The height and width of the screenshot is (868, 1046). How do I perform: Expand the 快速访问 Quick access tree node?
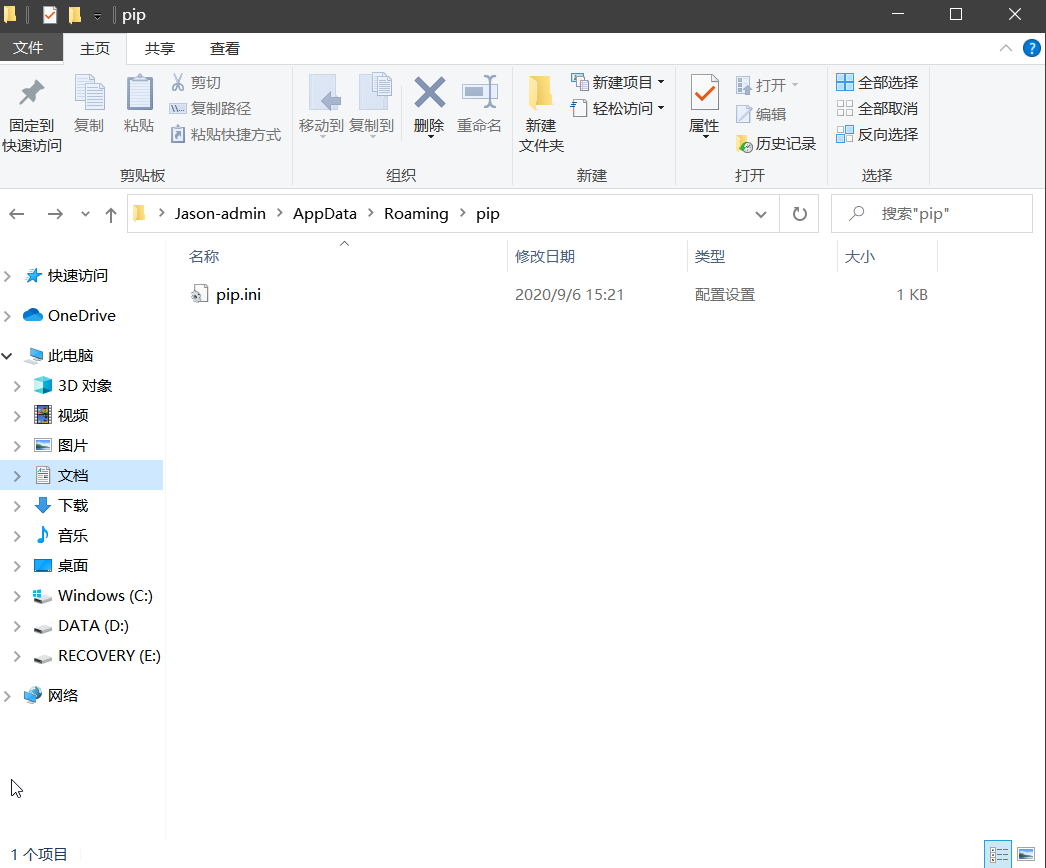coord(7,276)
